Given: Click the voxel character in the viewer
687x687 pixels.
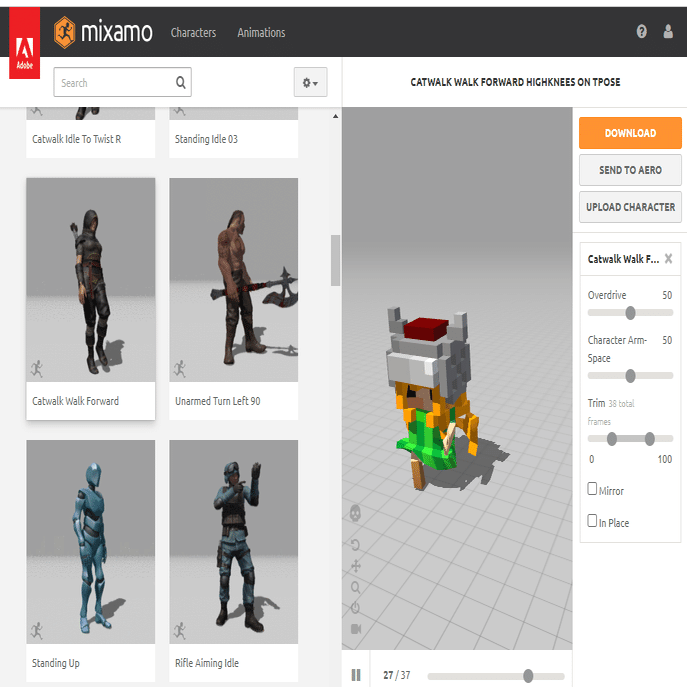Looking at the screenshot, I should [434, 397].
